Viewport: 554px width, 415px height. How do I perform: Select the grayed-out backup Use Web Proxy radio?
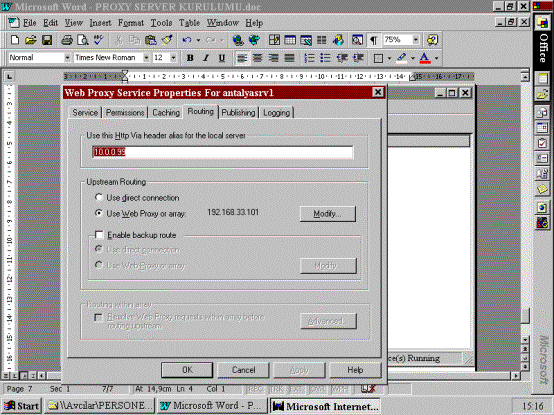point(99,265)
